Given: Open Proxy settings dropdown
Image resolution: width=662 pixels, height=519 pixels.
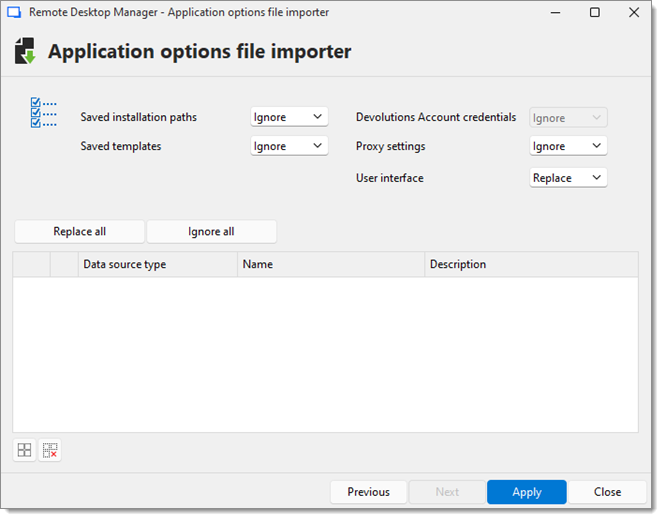Looking at the screenshot, I should (x=568, y=146).
